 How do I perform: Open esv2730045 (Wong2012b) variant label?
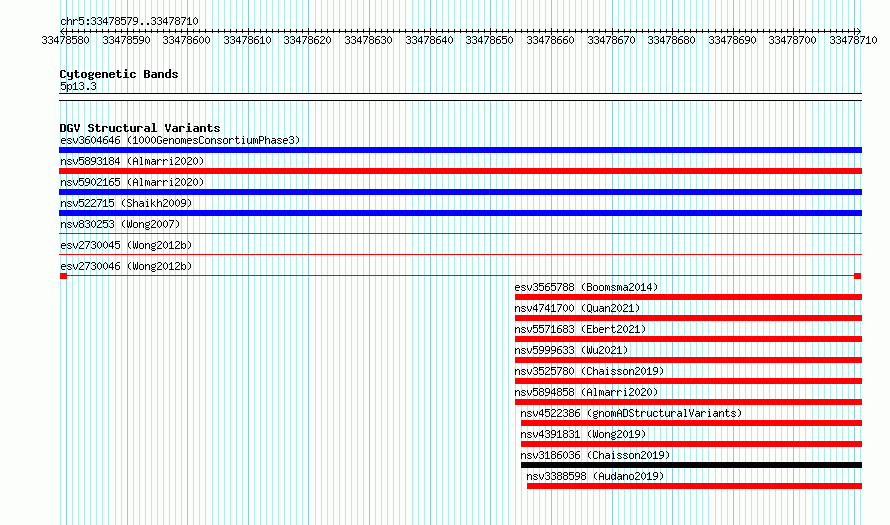point(126,245)
